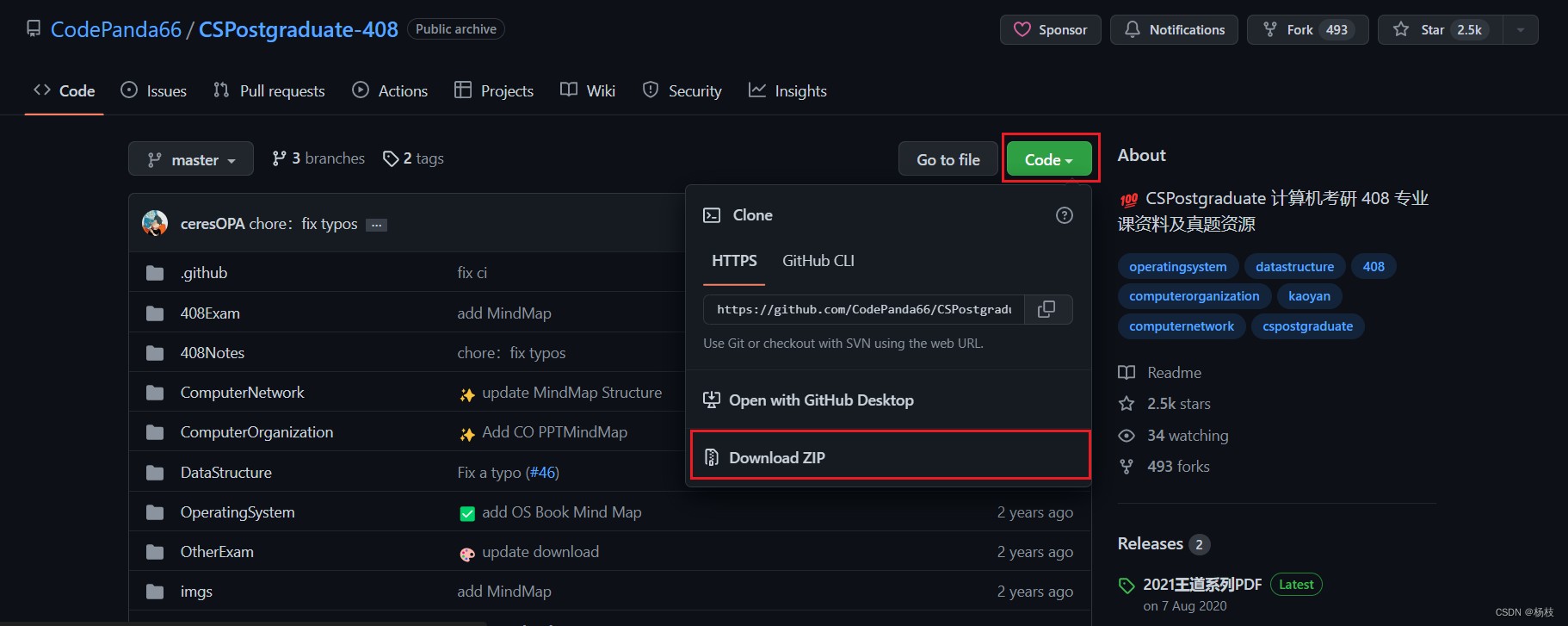
Task: Fork the repository with the Fork button
Action: (x=1307, y=29)
